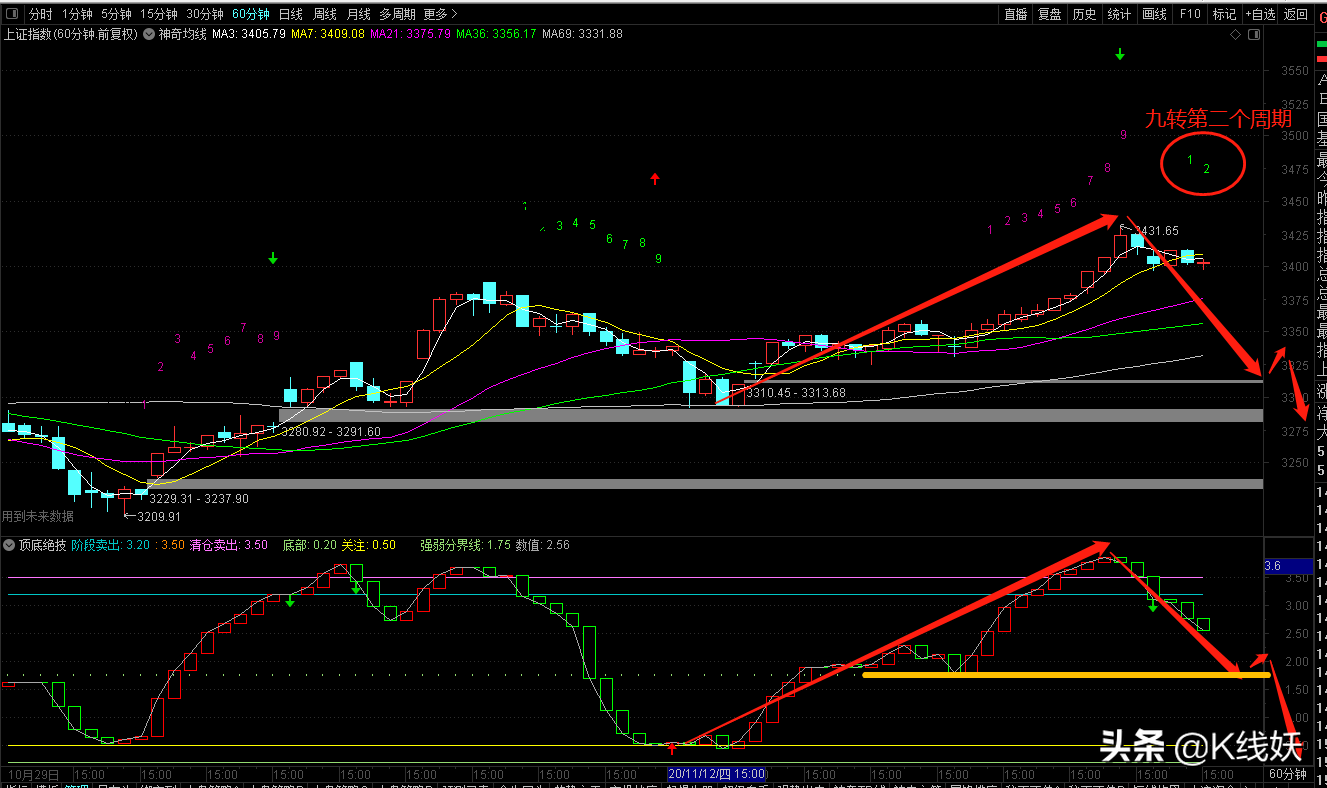
Task: Click the 复盘 replay button
Action: click(1049, 14)
